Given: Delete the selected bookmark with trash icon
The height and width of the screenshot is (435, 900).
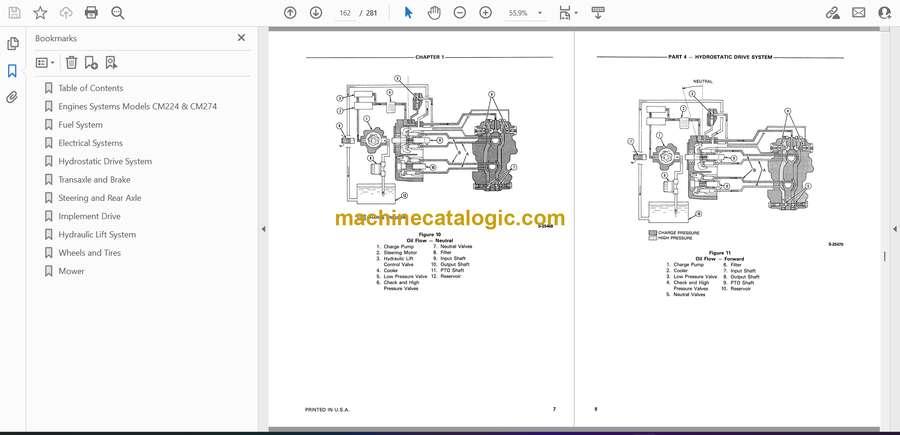Looking at the screenshot, I should coord(71,62).
